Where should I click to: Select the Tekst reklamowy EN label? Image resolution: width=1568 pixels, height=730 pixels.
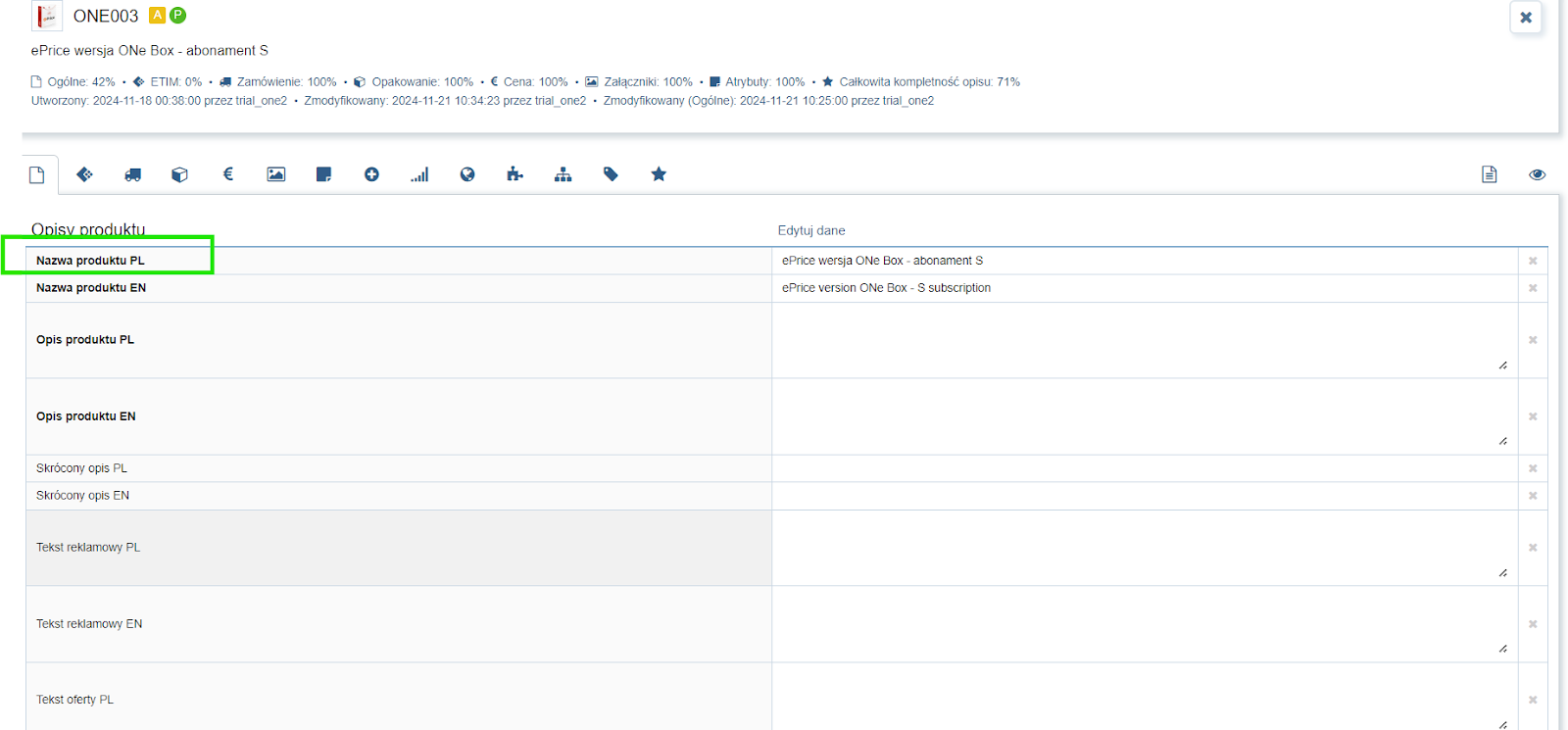(89, 624)
